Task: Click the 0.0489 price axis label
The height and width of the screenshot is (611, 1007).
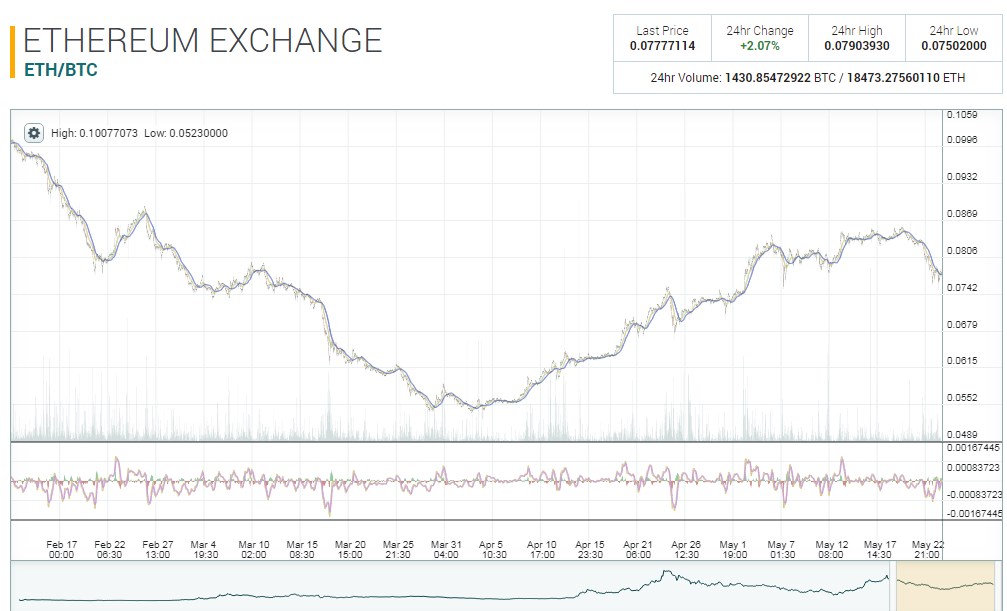Action: (962, 434)
